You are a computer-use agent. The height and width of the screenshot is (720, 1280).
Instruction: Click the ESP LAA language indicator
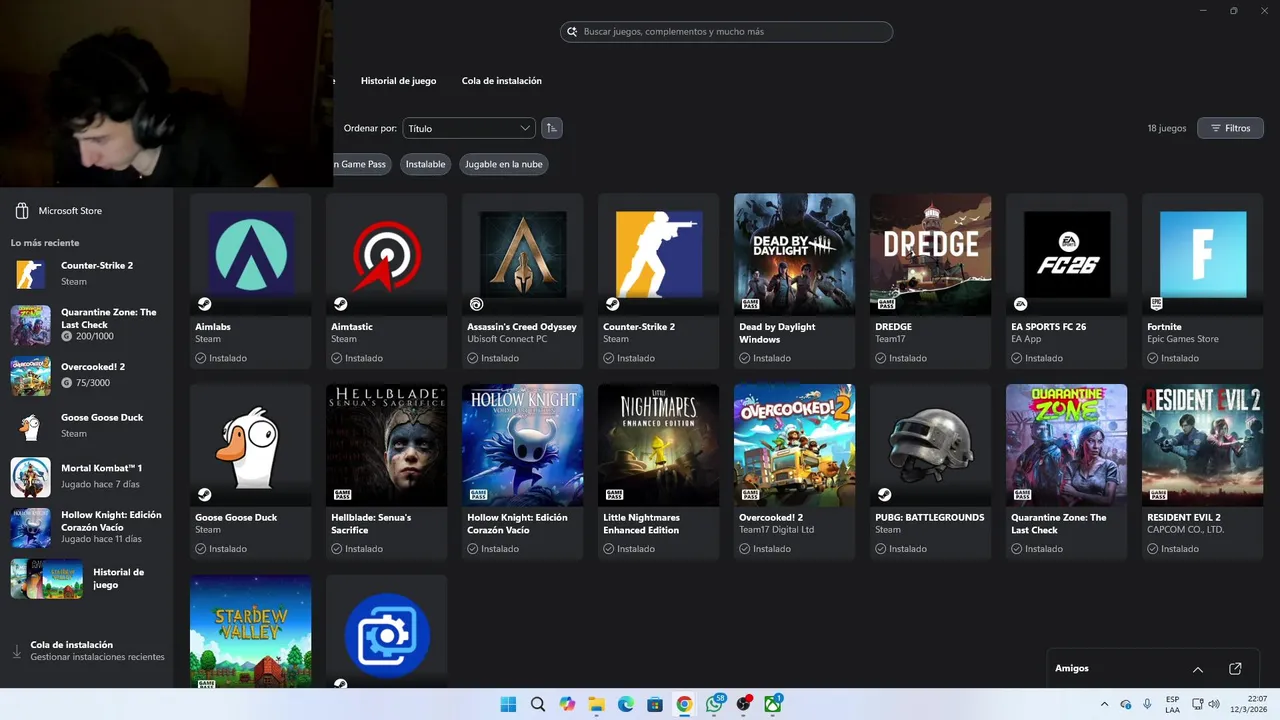click(x=1172, y=704)
